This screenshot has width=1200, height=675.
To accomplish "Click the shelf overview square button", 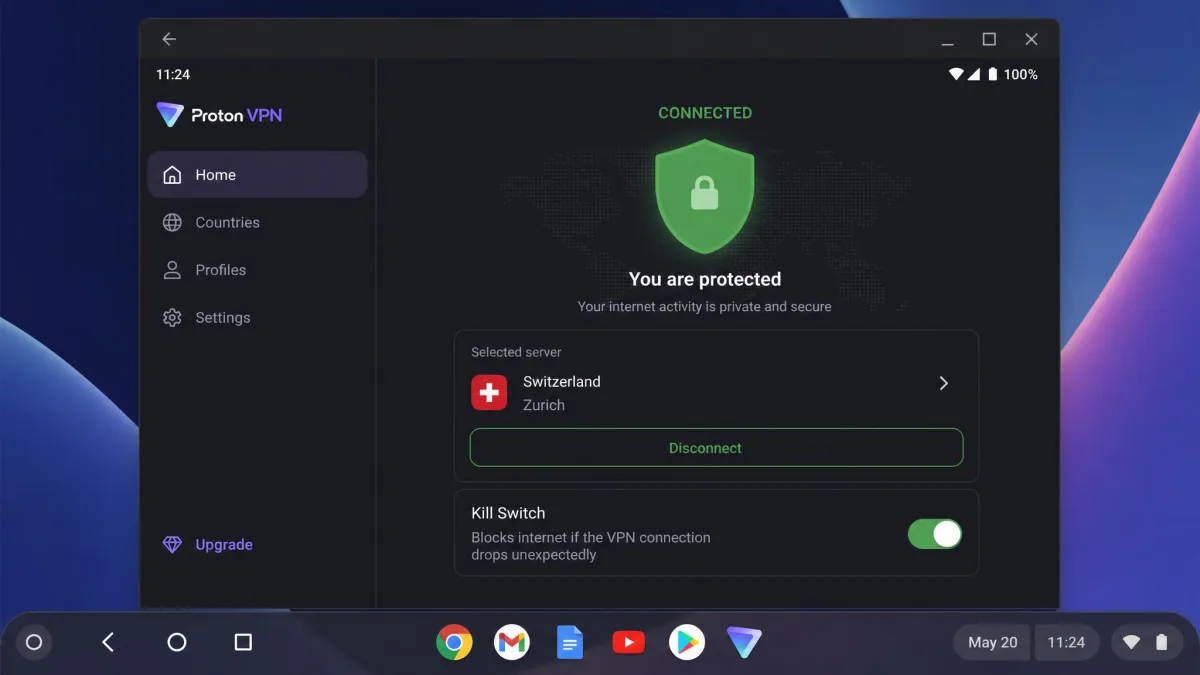I will click(243, 642).
